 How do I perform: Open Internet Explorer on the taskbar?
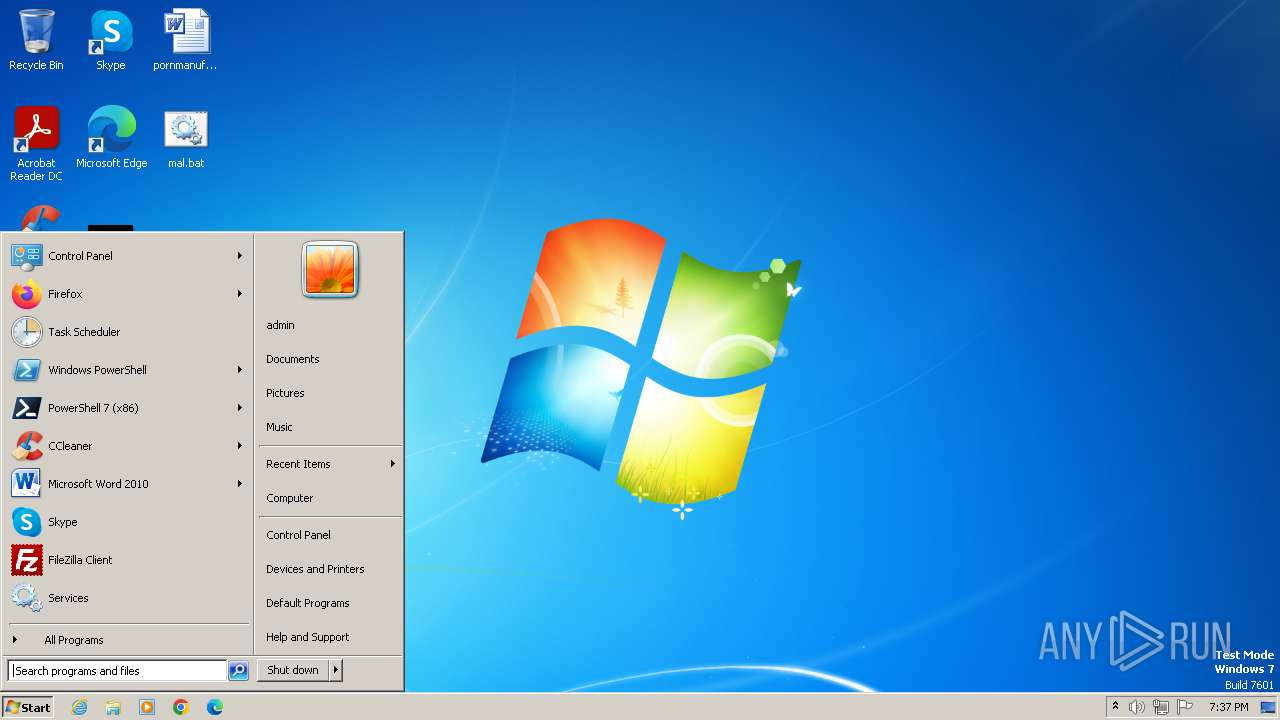click(79, 707)
